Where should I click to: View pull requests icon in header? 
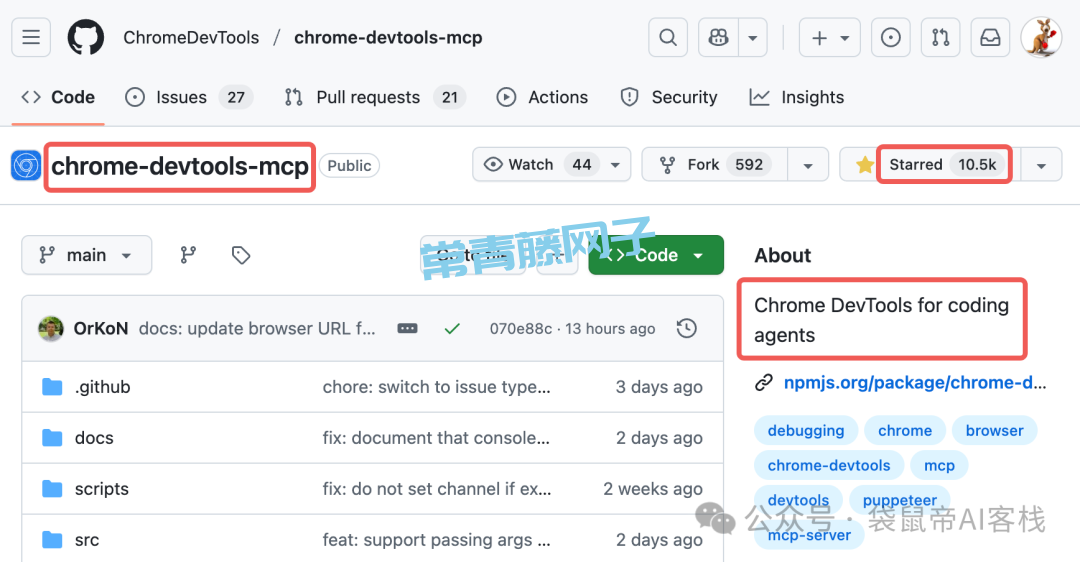940,38
